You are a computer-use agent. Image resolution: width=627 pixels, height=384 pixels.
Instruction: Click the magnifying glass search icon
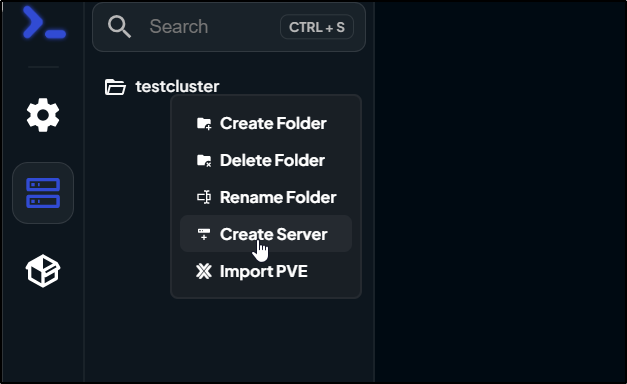pyautogui.click(x=119, y=27)
